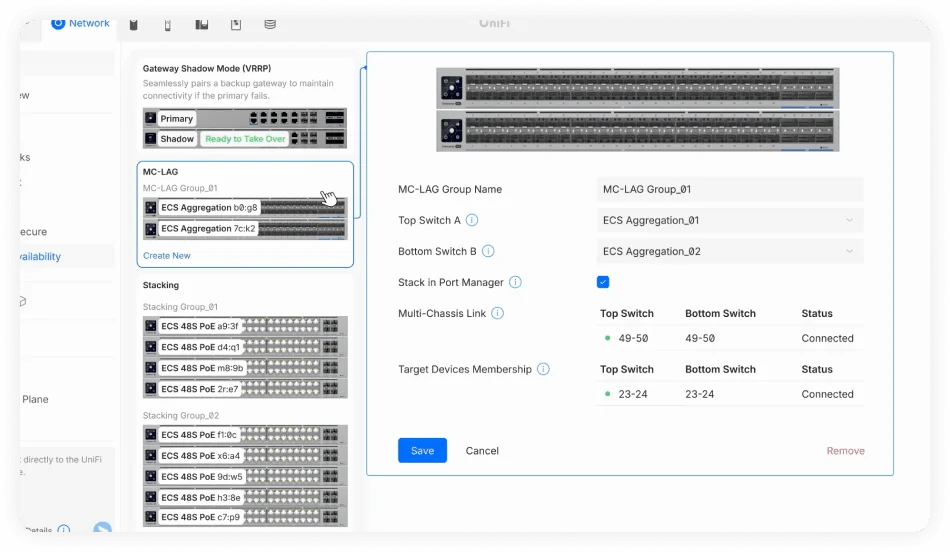Select ECS 48S PoE c7:p9 switch

[x=245, y=517]
